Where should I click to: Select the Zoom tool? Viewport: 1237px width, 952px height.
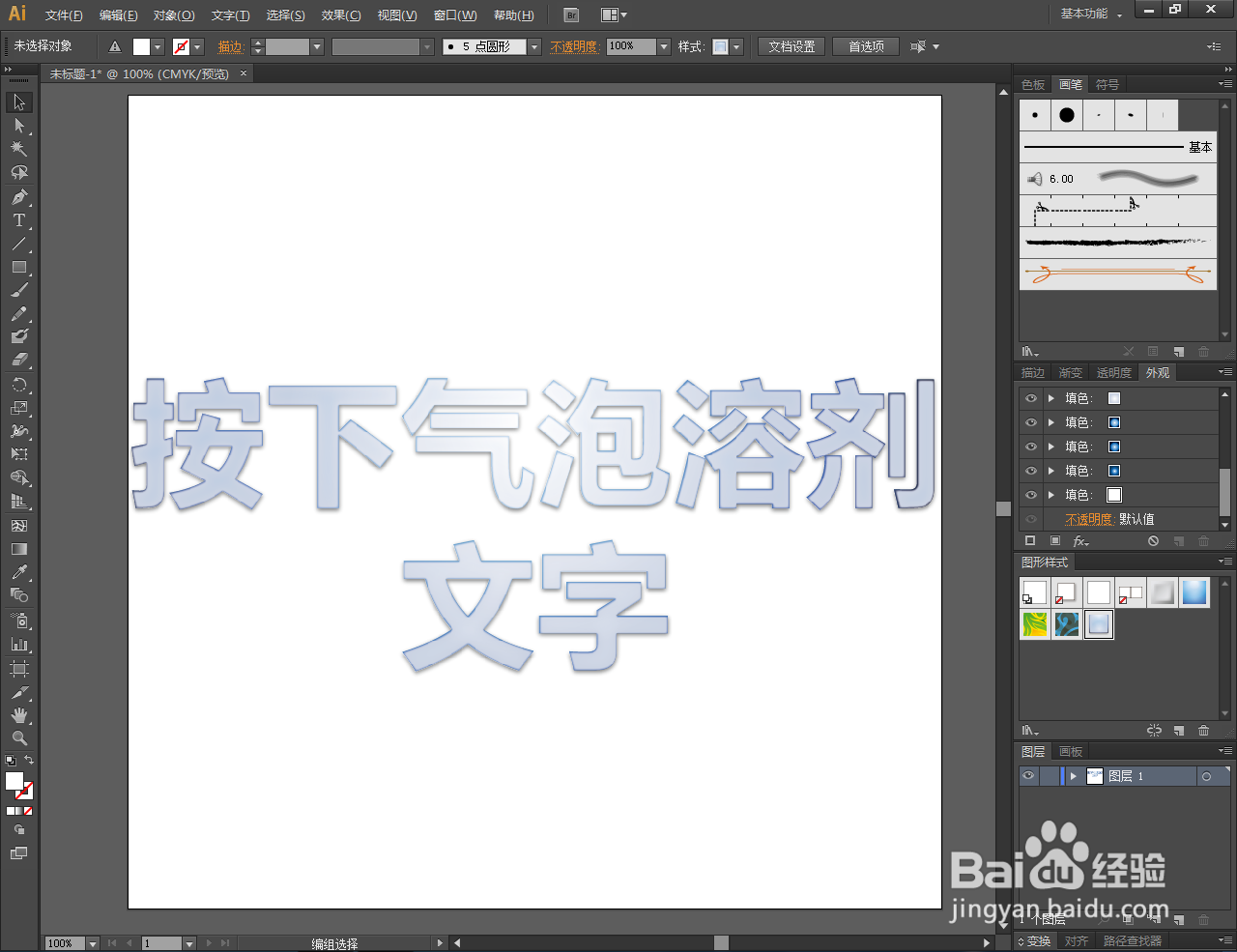click(x=20, y=738)
